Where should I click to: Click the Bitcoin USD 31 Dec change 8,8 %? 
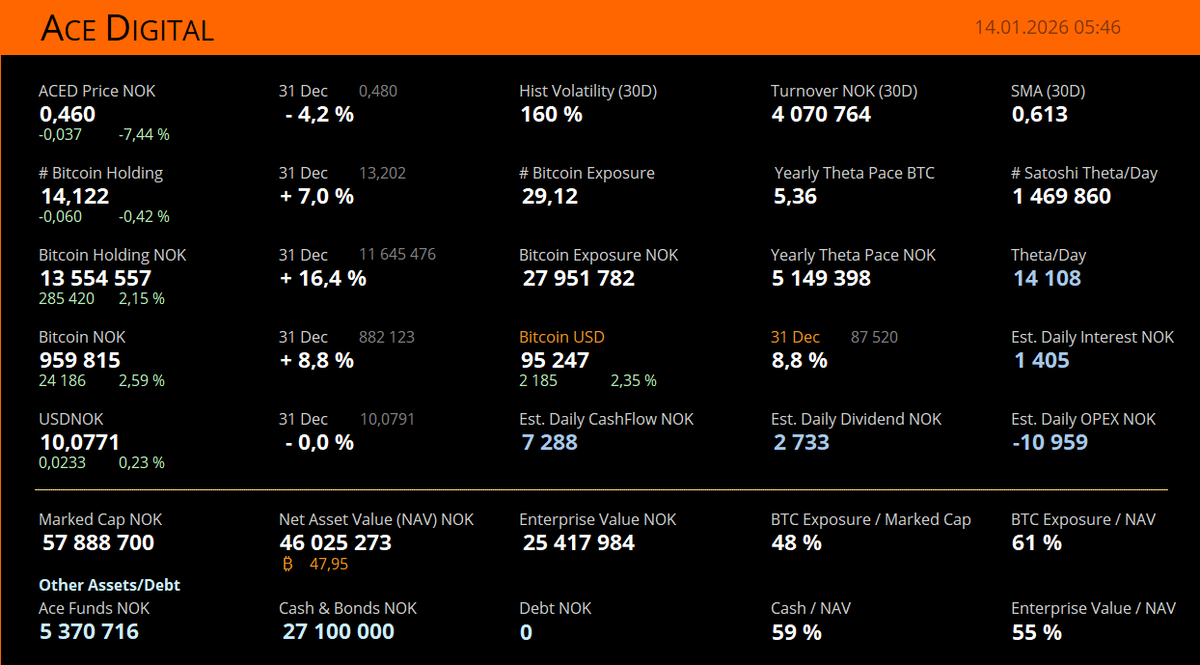[x=799, y=360]
